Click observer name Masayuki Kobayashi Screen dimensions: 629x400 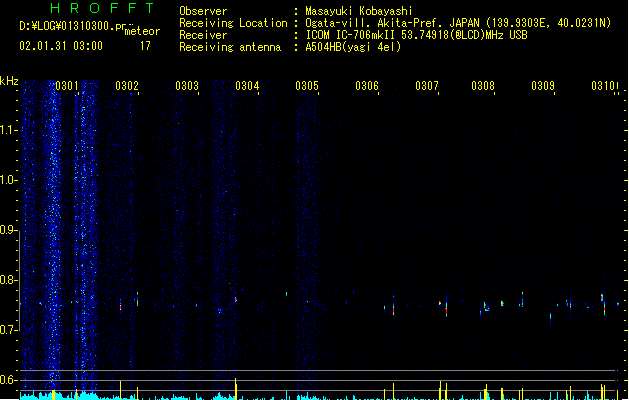coord(359,11)
